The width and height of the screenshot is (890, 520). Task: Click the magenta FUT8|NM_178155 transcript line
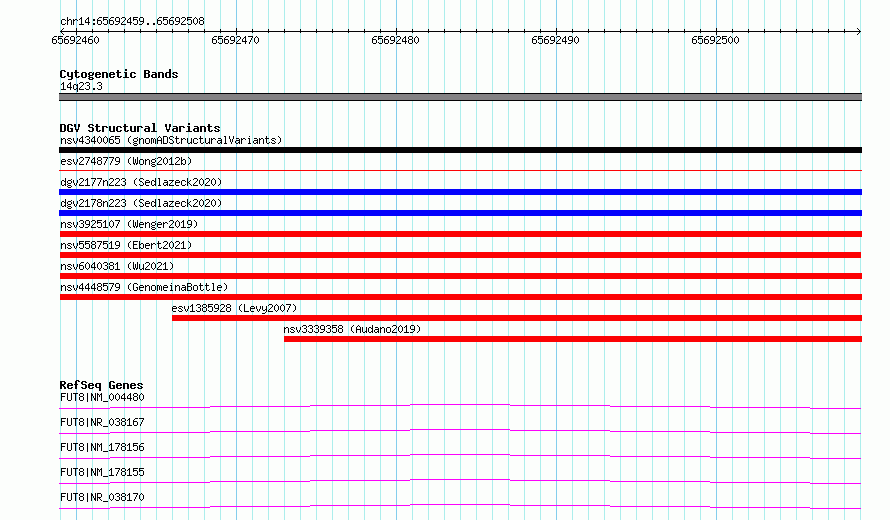460,481
